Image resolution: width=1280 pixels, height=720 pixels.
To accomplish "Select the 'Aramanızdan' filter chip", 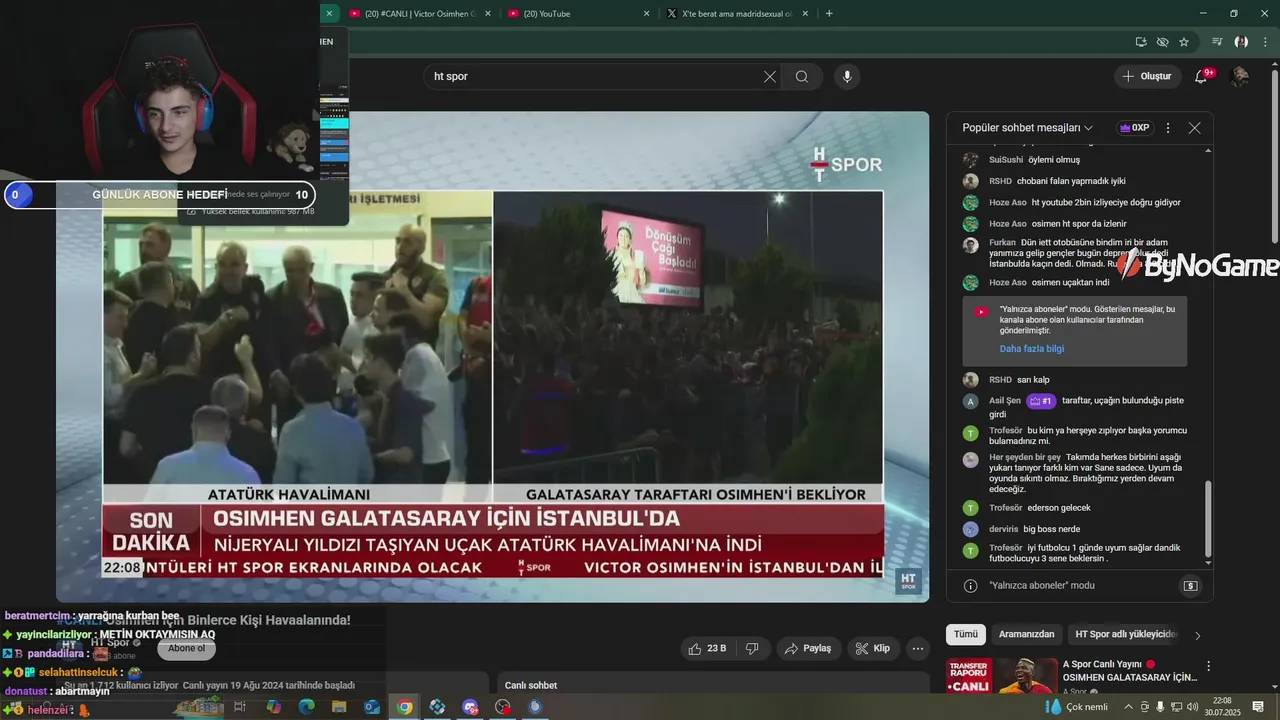I will click(x=1027, y=634).
